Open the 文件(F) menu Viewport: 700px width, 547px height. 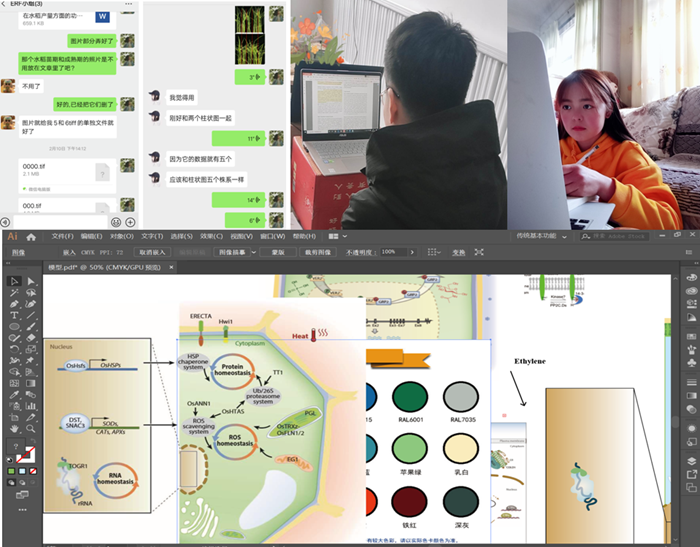coord(62,236)
